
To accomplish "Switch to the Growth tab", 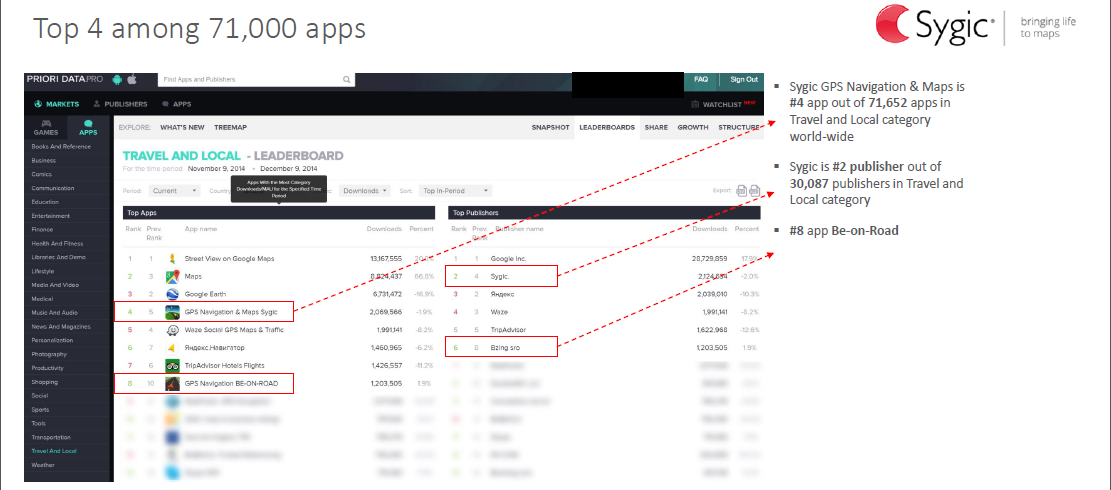I will pos(692,127).
